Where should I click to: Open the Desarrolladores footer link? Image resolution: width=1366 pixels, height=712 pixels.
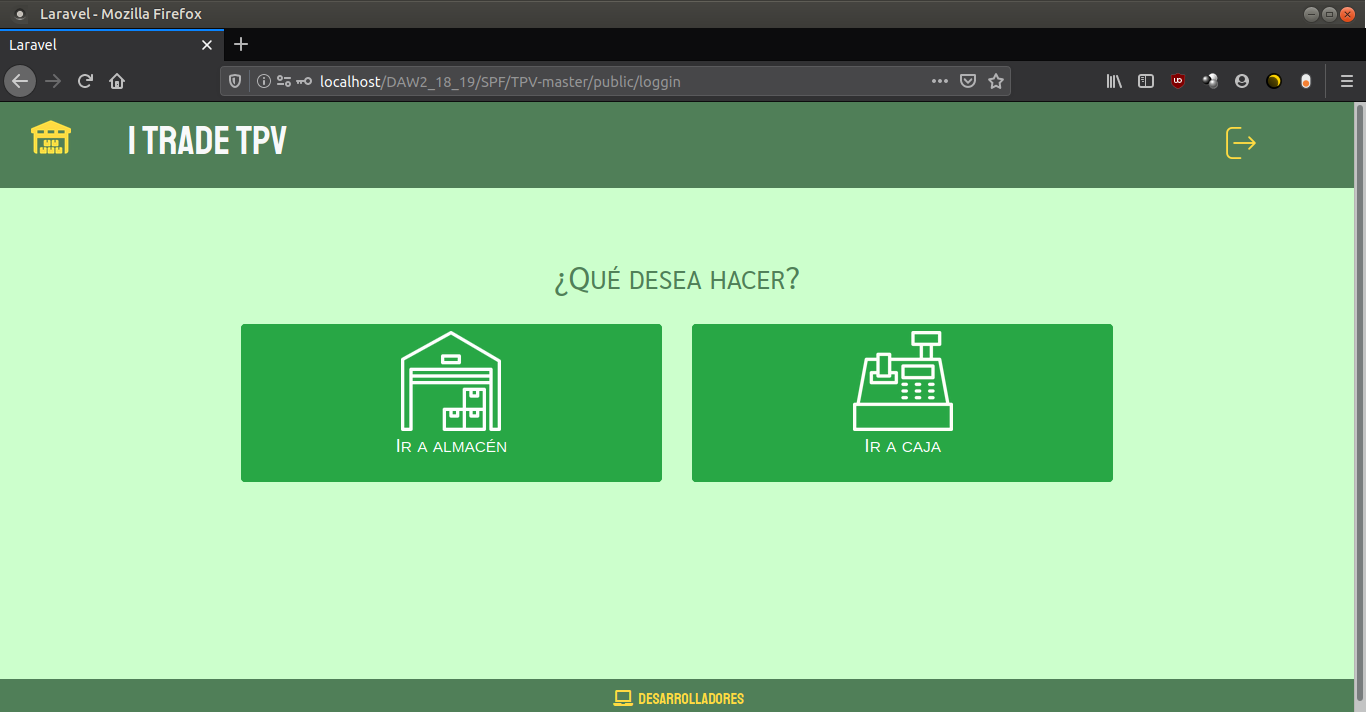coord(690,698)
